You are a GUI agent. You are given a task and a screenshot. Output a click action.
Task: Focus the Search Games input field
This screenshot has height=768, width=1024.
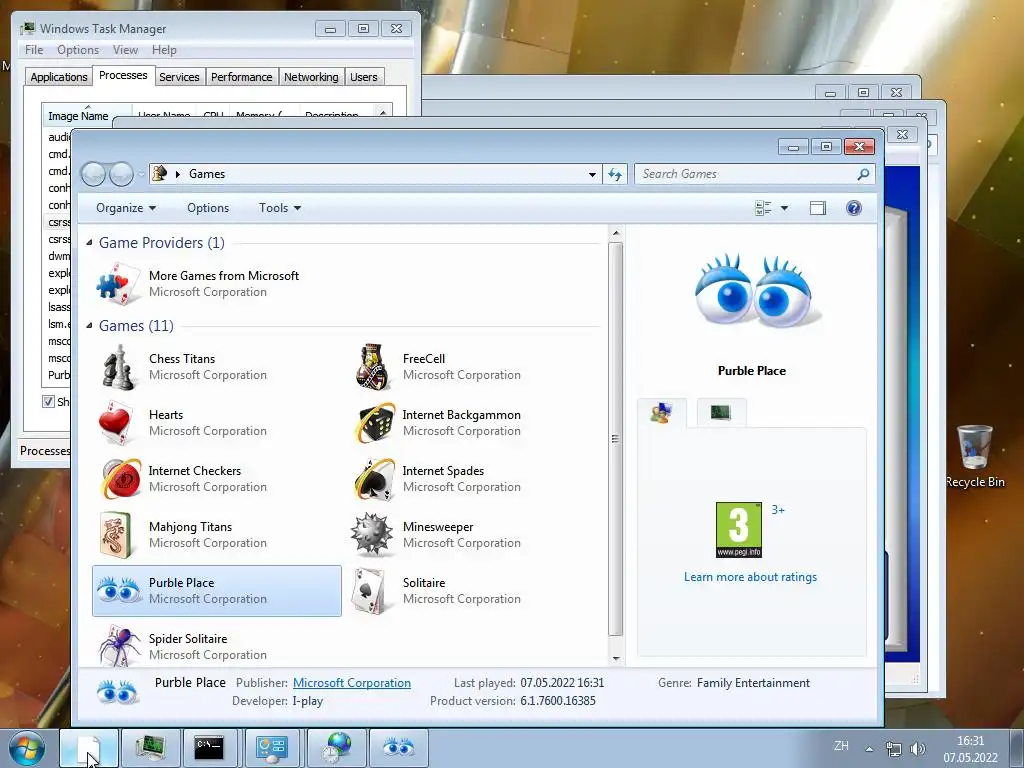(745, 174)
